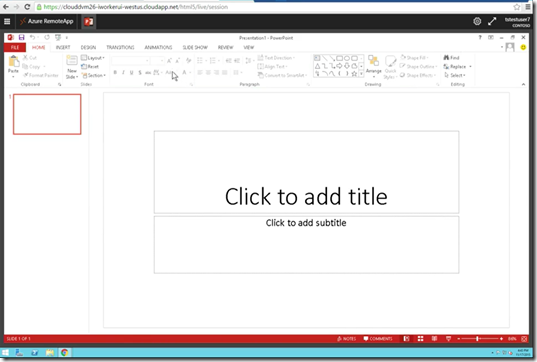The image size is (537, 362).
Task: Open Shape Effects dropdown
Action: coord(417,75)
